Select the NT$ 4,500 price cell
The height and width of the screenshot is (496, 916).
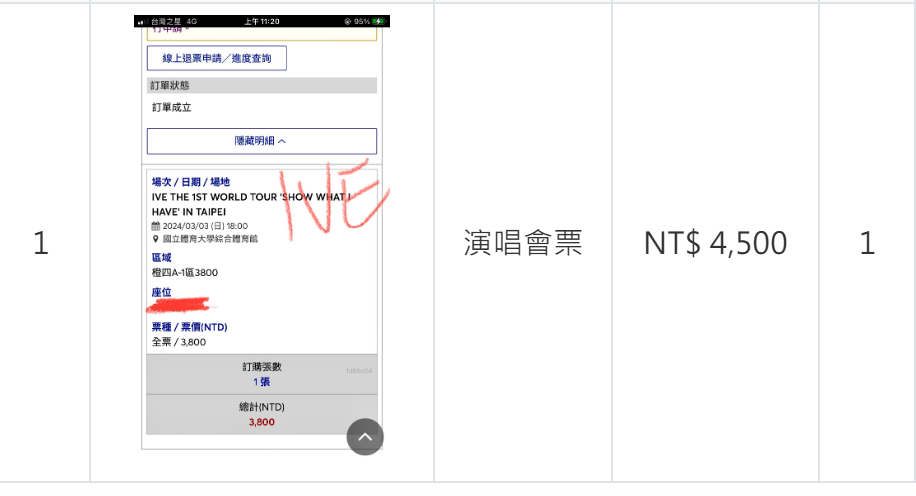pos(716,242)
